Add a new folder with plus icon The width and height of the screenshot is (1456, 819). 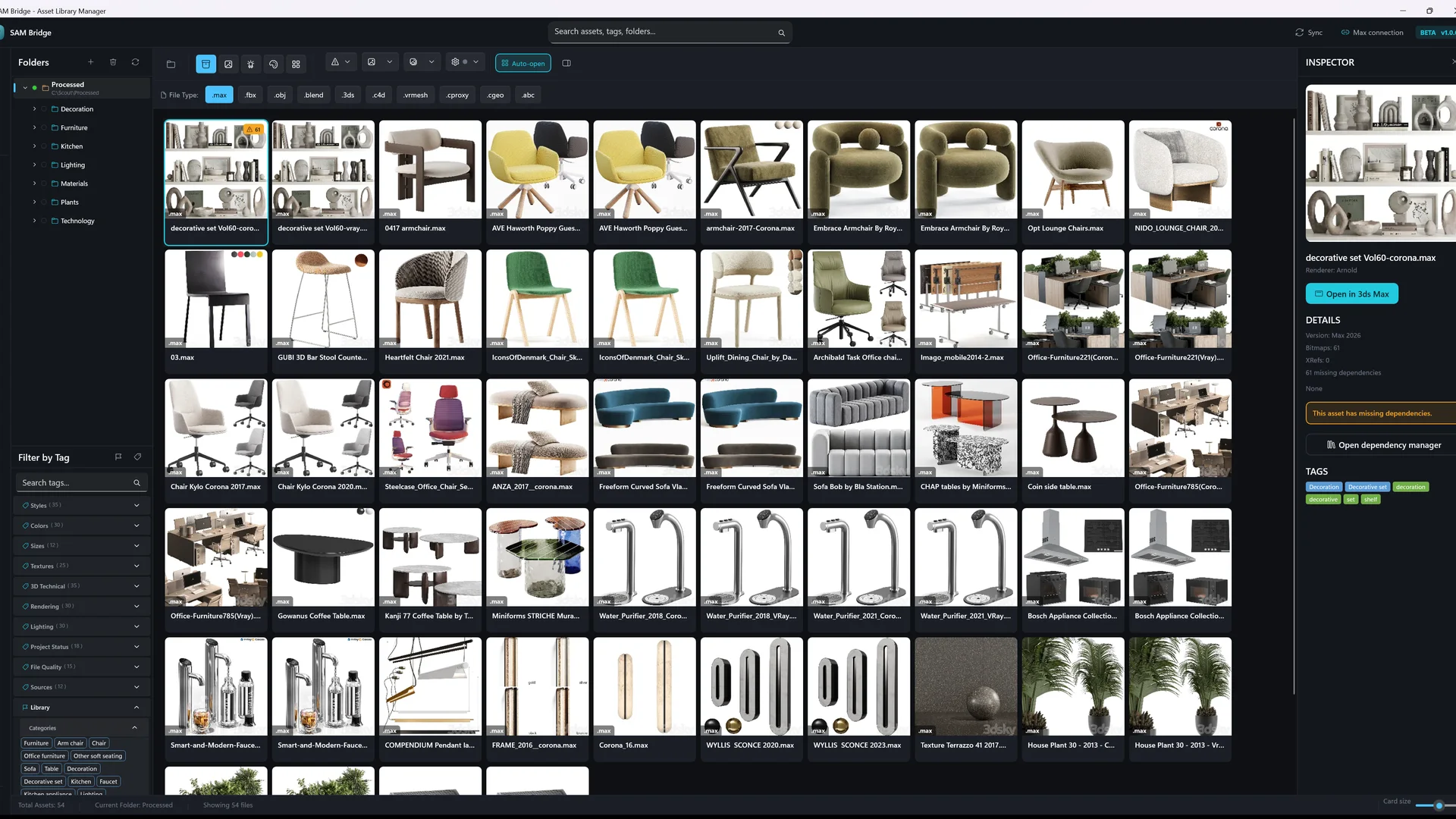(x=90, y=62)
